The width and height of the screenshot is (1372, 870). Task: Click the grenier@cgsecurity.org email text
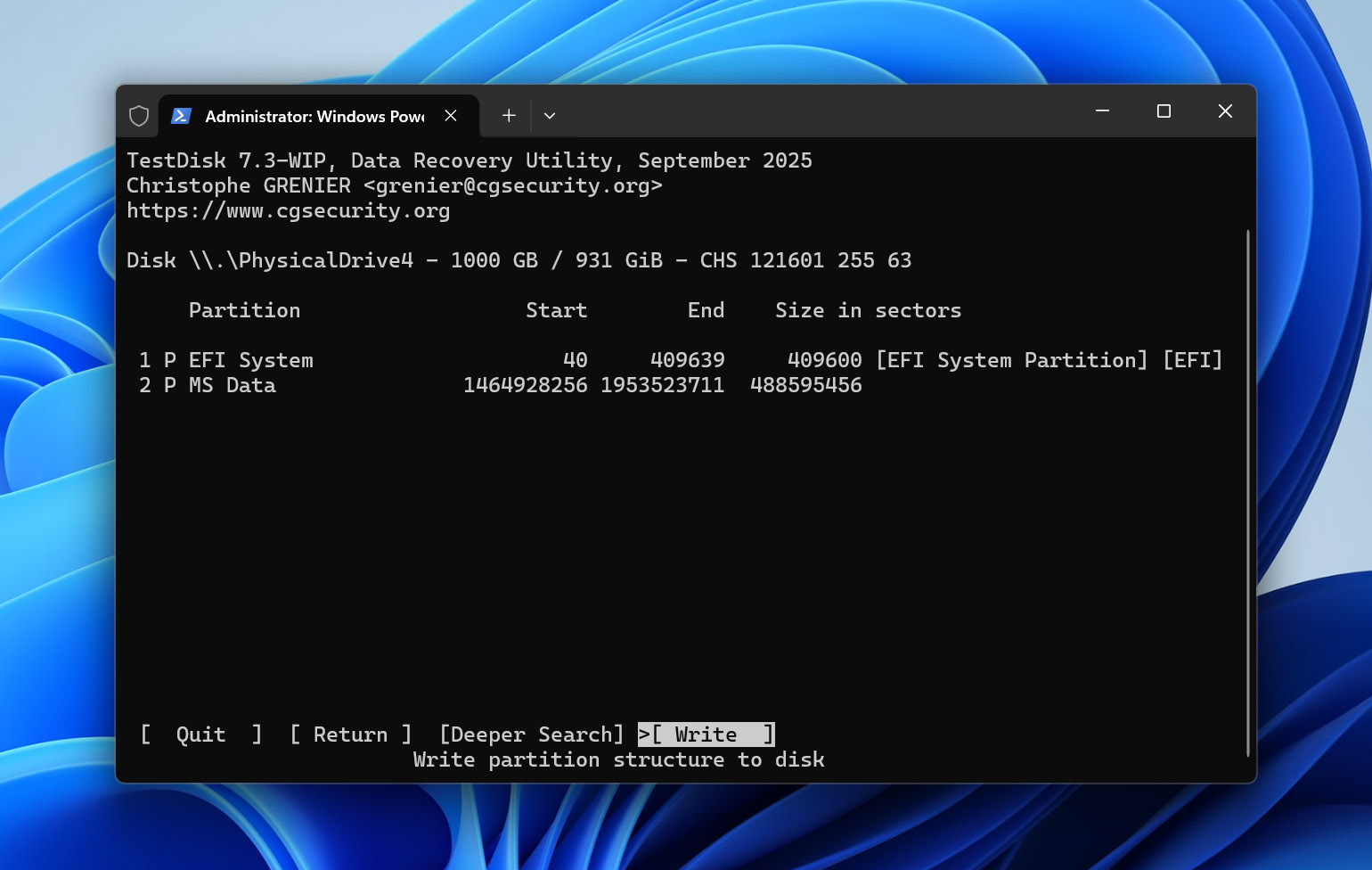click(x=513, y=185)
